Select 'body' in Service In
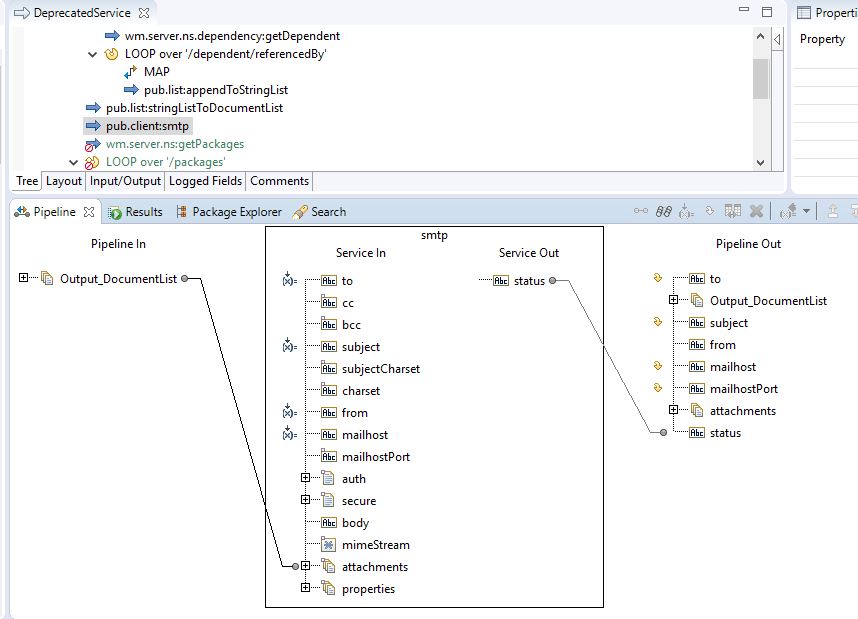Screen dimensions: 858x619 pos(355,523)
